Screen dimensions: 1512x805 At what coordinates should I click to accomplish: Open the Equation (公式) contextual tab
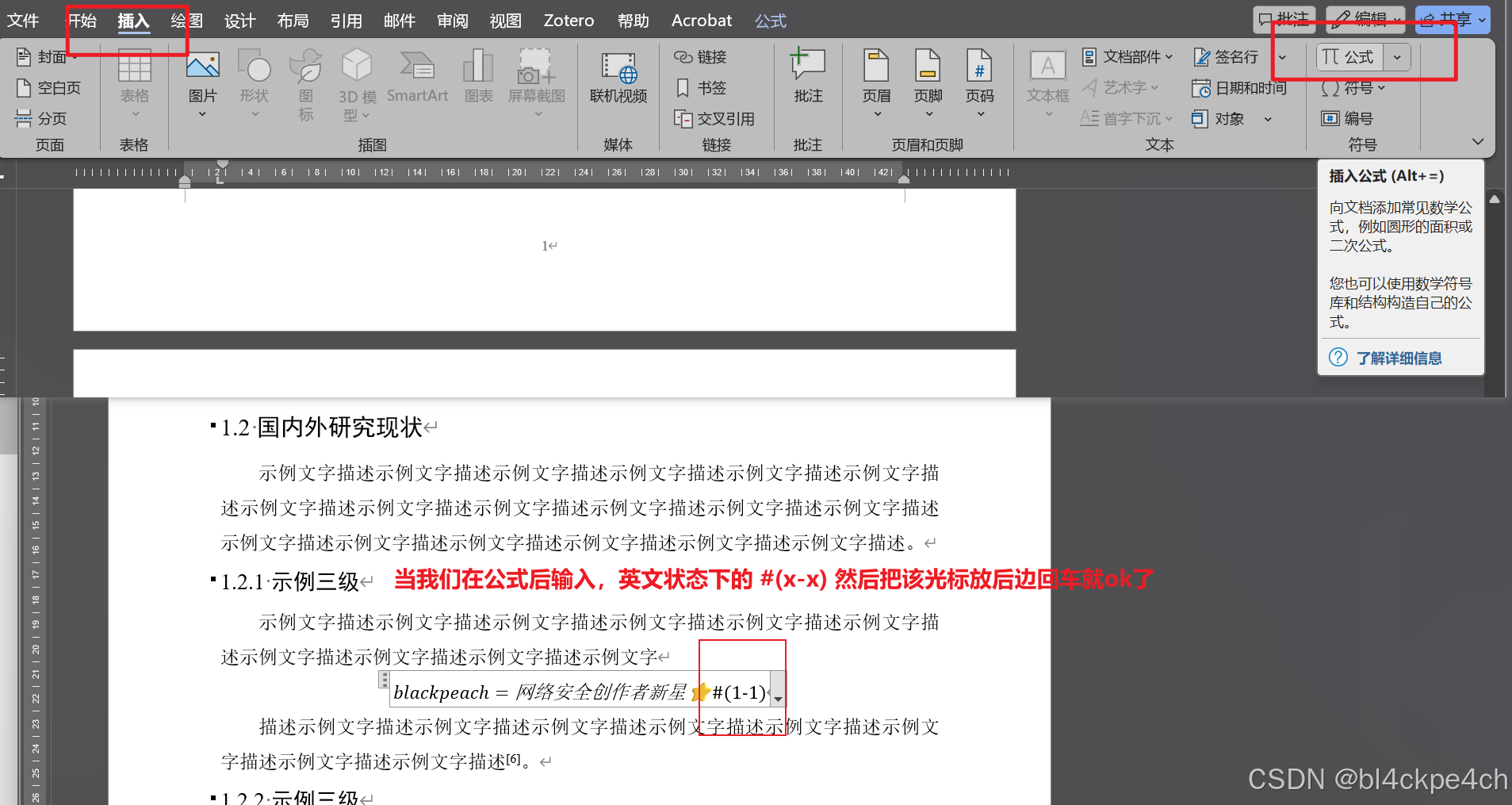pyautogui.click(x=771, y=21)
